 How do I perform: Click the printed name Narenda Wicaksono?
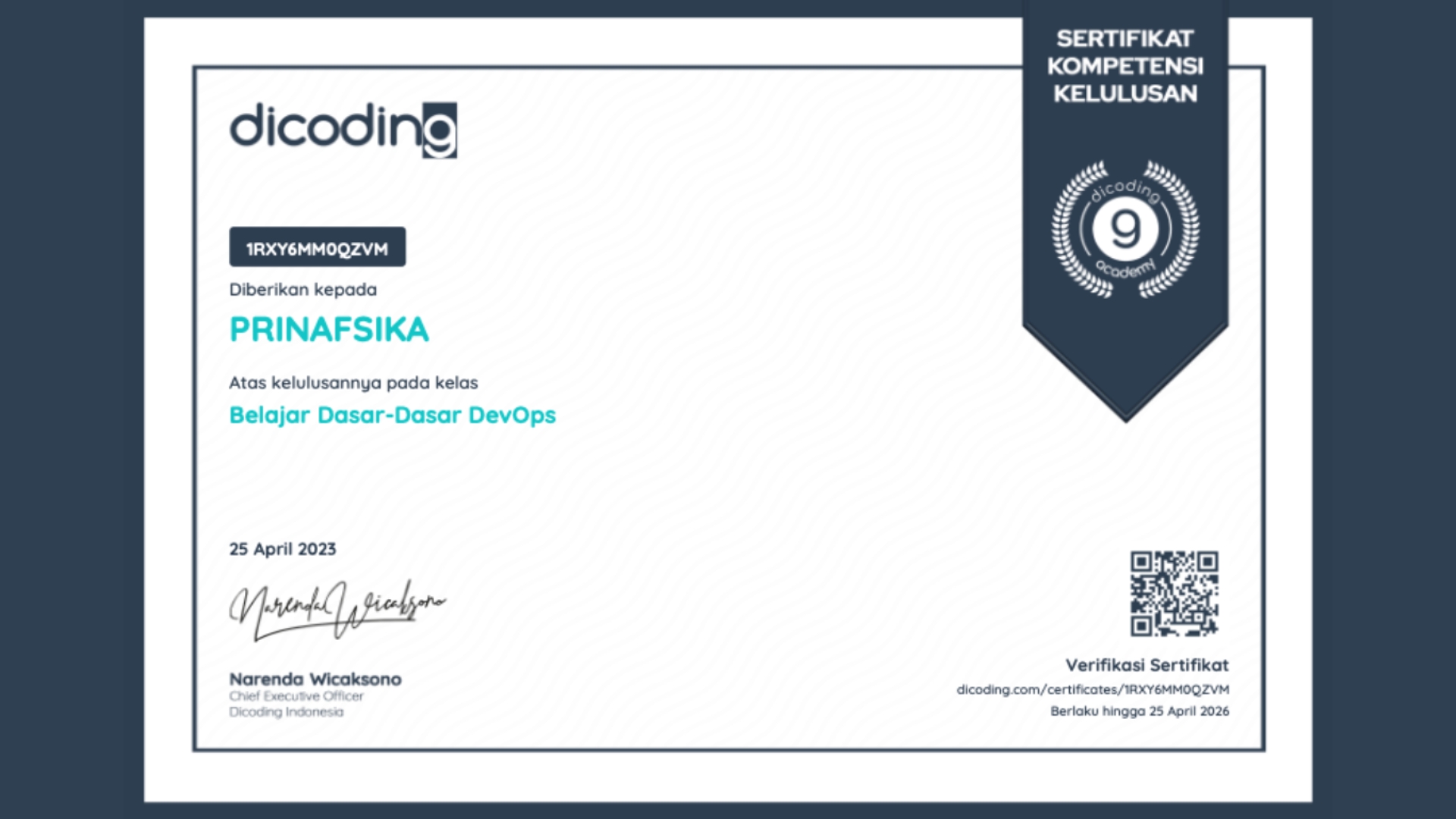click(x=315, y=679)
